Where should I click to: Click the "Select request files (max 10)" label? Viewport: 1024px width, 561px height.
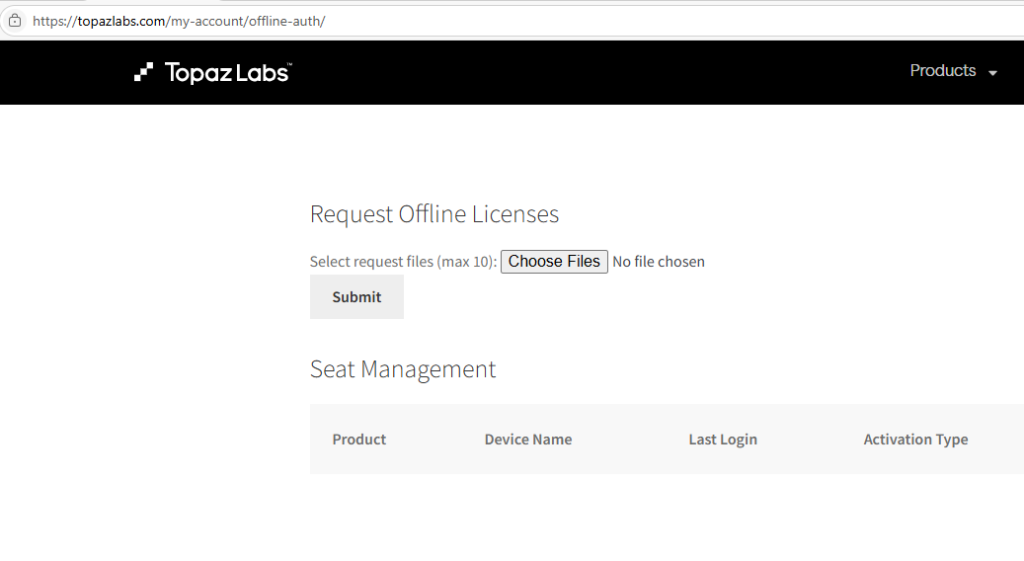(x=403, y=262)
